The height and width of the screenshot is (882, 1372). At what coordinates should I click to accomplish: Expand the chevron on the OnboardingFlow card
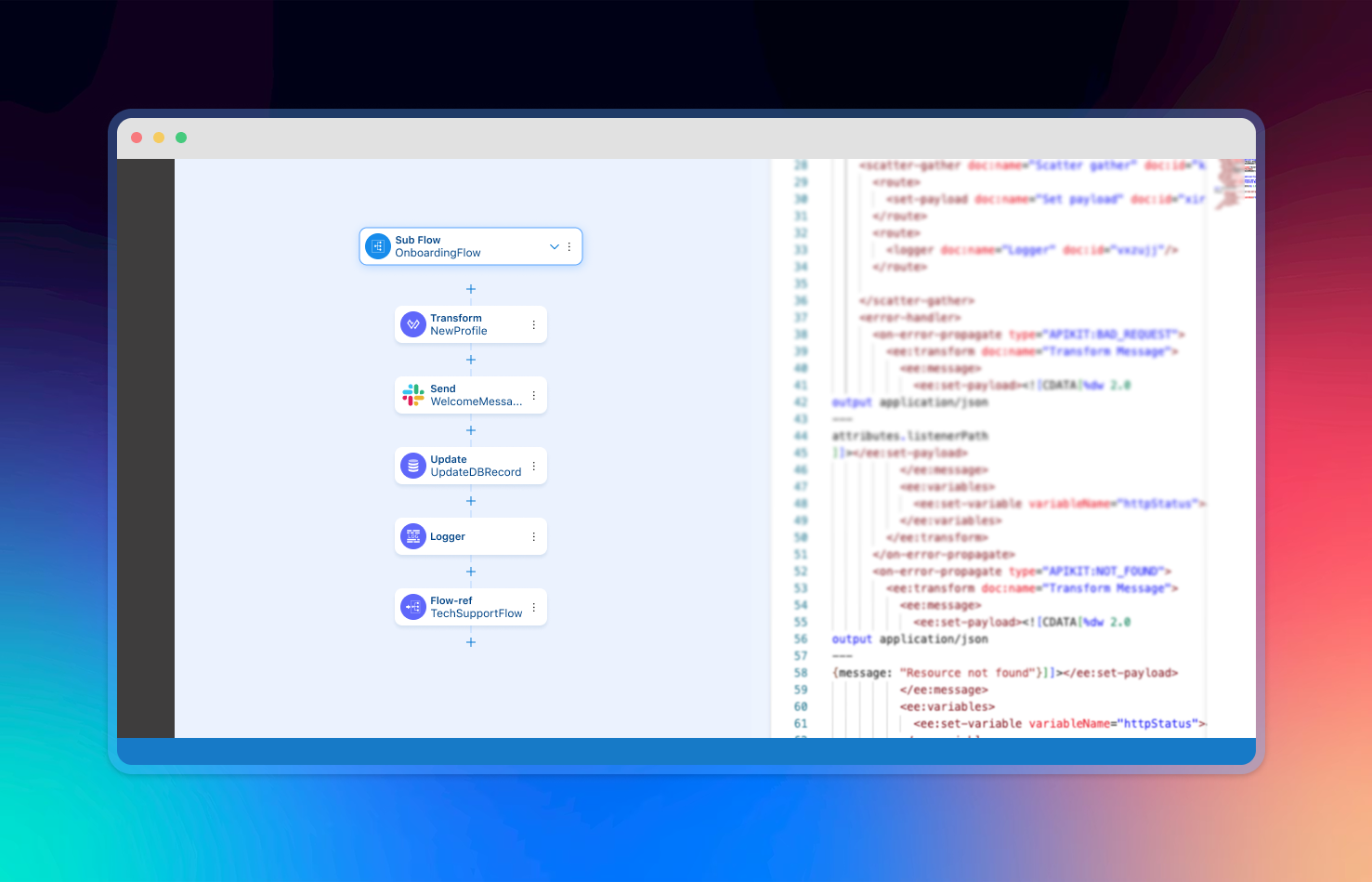click(x=554, y=246)
